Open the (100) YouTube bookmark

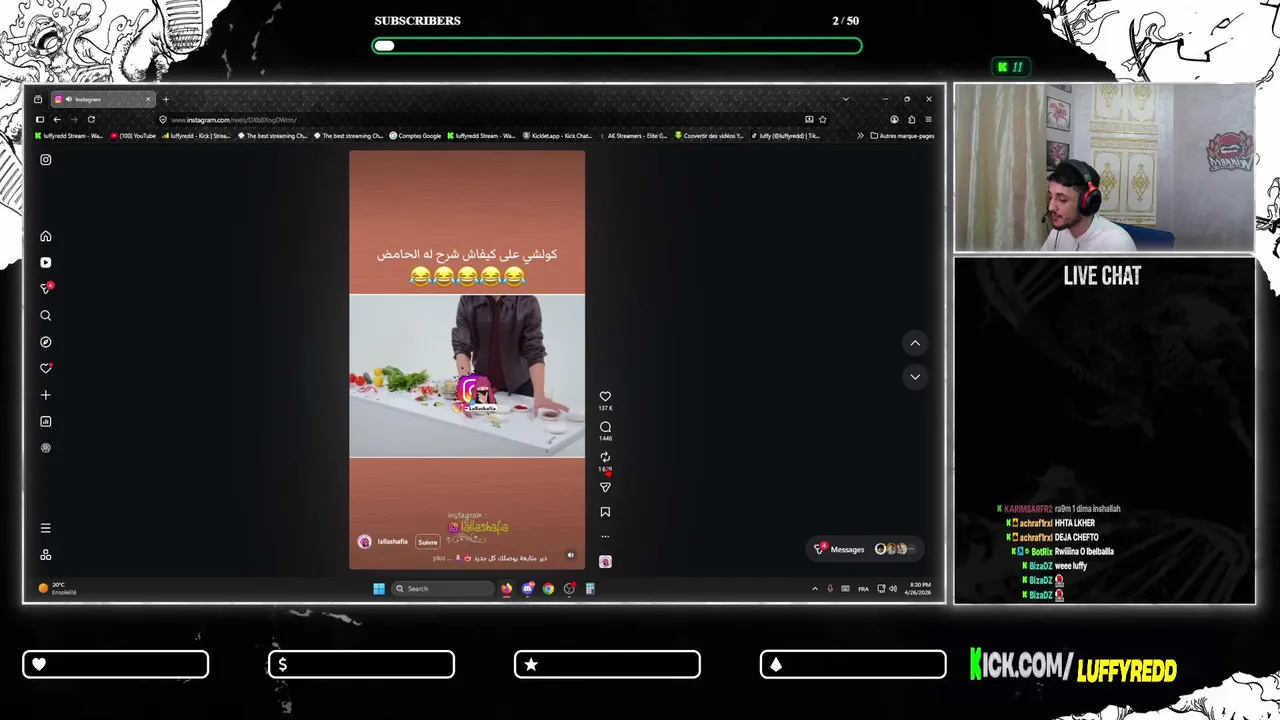coord(133,136)
